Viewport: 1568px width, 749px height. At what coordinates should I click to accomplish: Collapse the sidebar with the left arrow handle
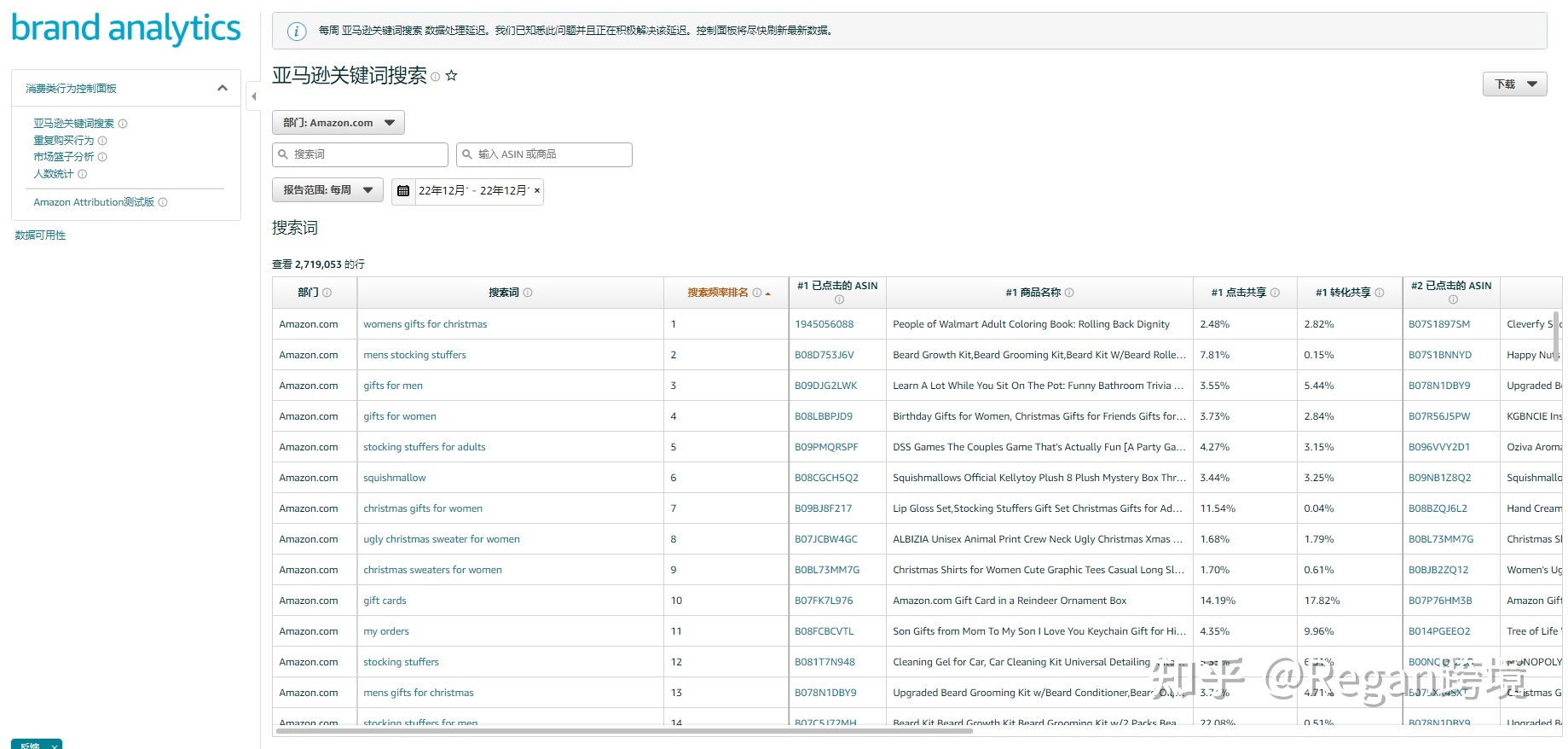click(253, 96)
